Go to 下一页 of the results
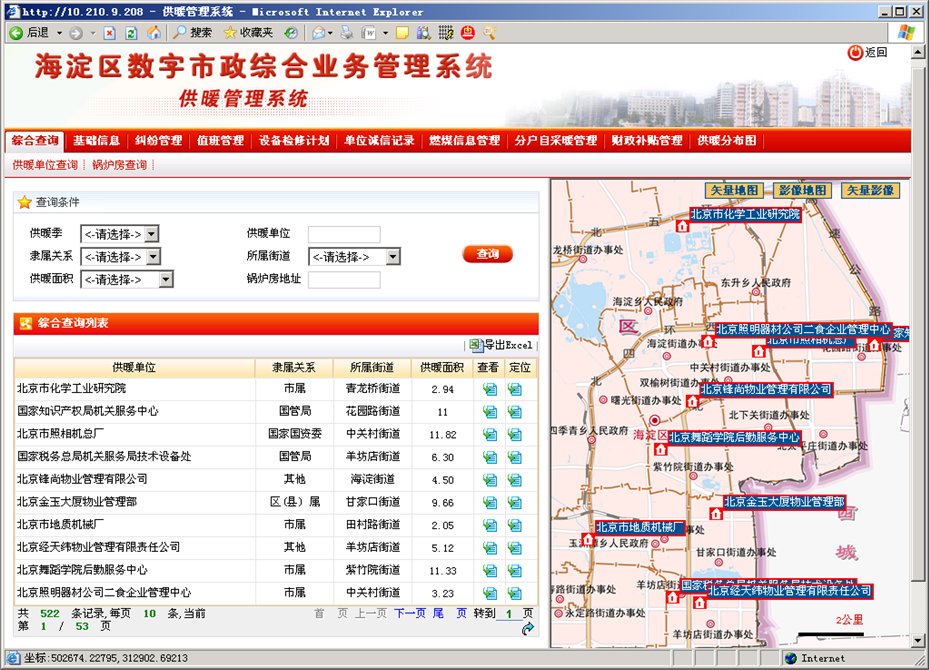The image size is (929, 670). point(410,614)
